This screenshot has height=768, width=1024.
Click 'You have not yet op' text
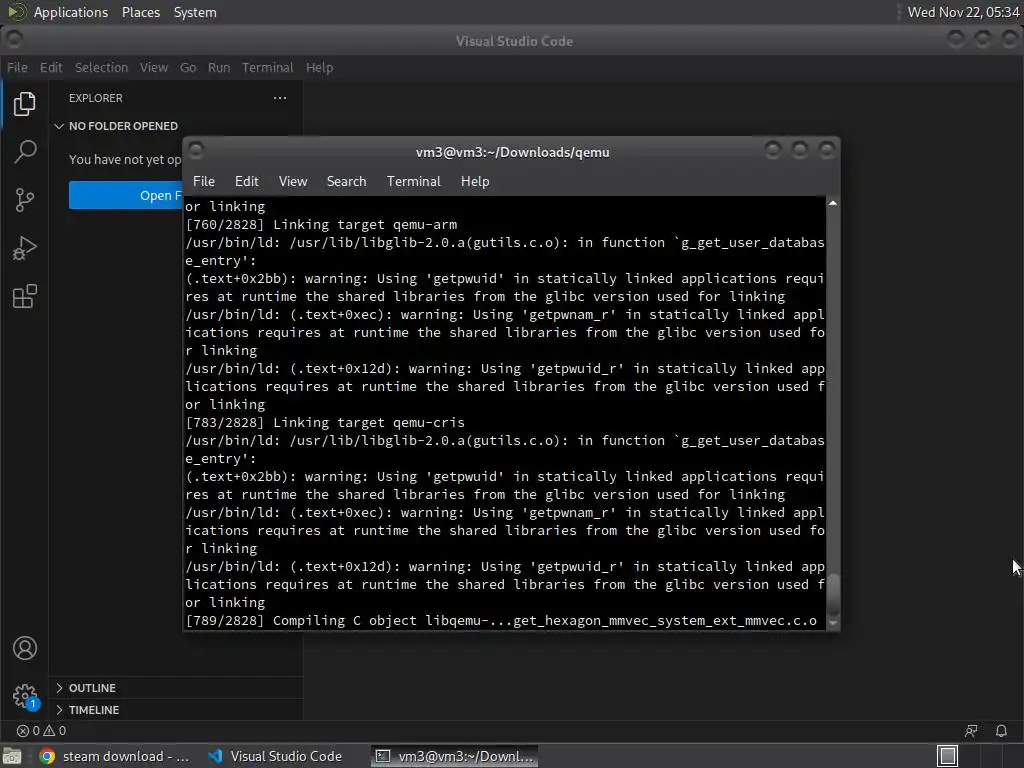(125, 159)
